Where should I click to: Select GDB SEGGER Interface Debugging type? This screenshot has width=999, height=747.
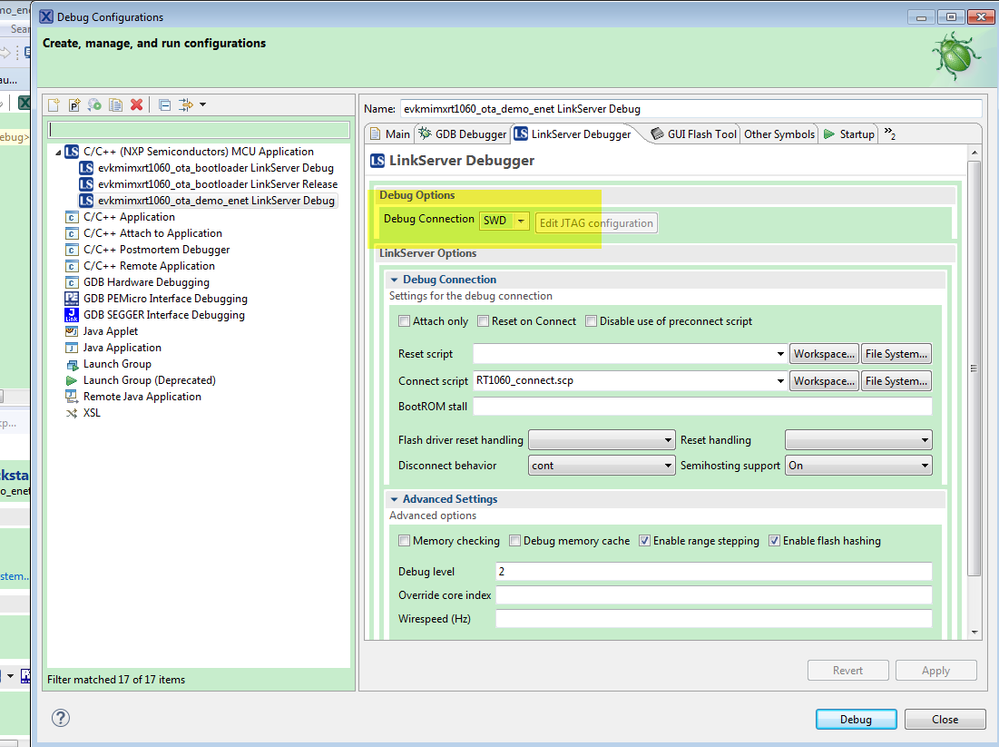pos(164,315)
